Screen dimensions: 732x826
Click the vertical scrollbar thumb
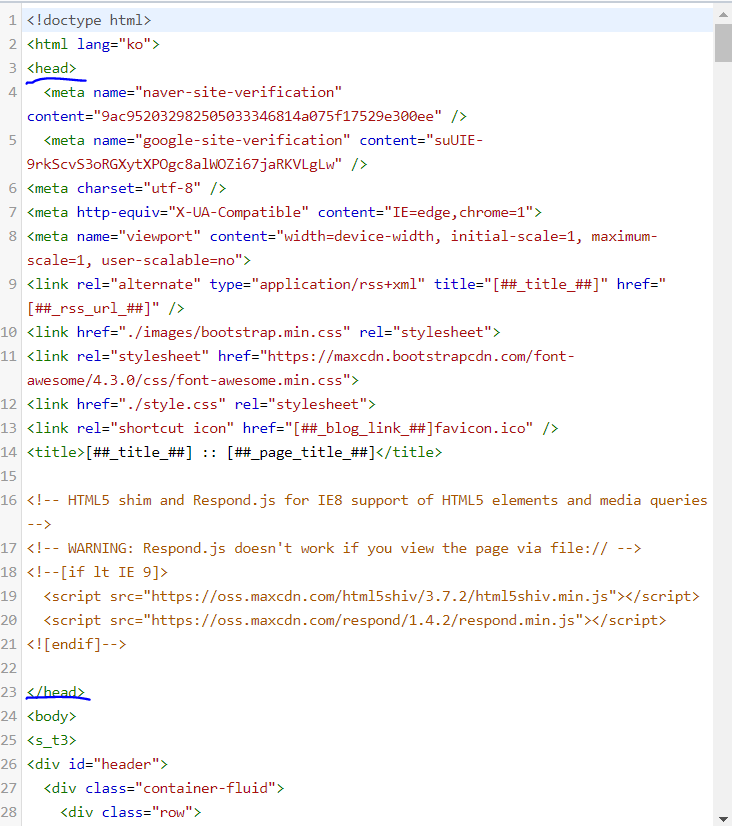pyautogui.click(x=723, y=43)
